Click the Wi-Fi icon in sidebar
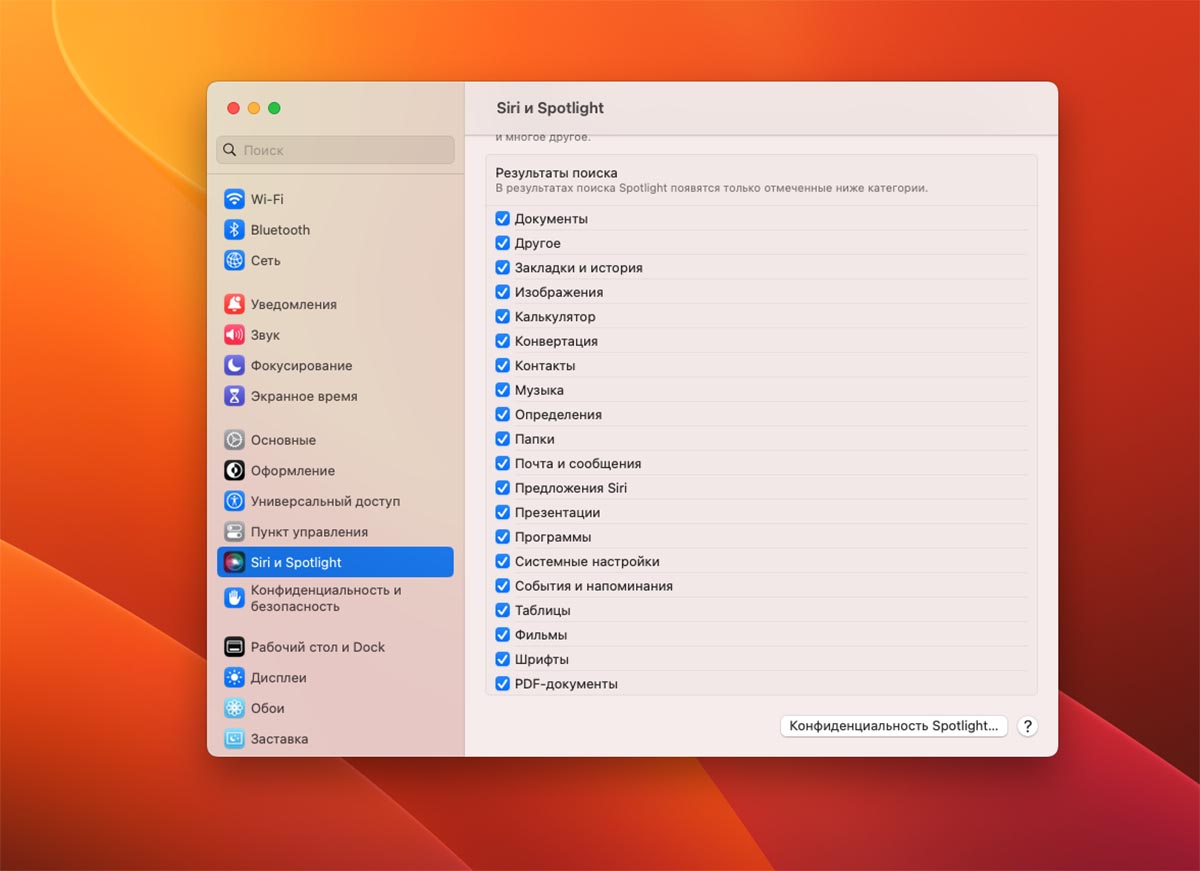 pyautogui.click(x=234, y=199)
